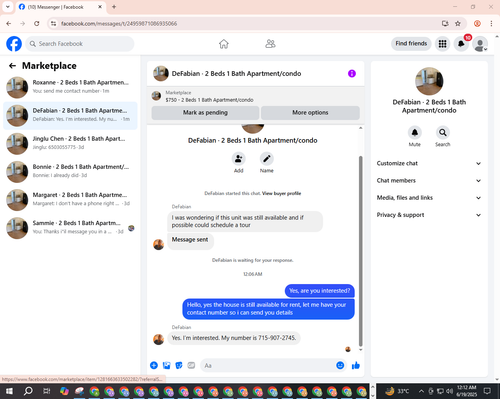The image size is (500, 399).
Task: Click the browser address bar URL
Action: pyautogui.click(x=119, y=24)
